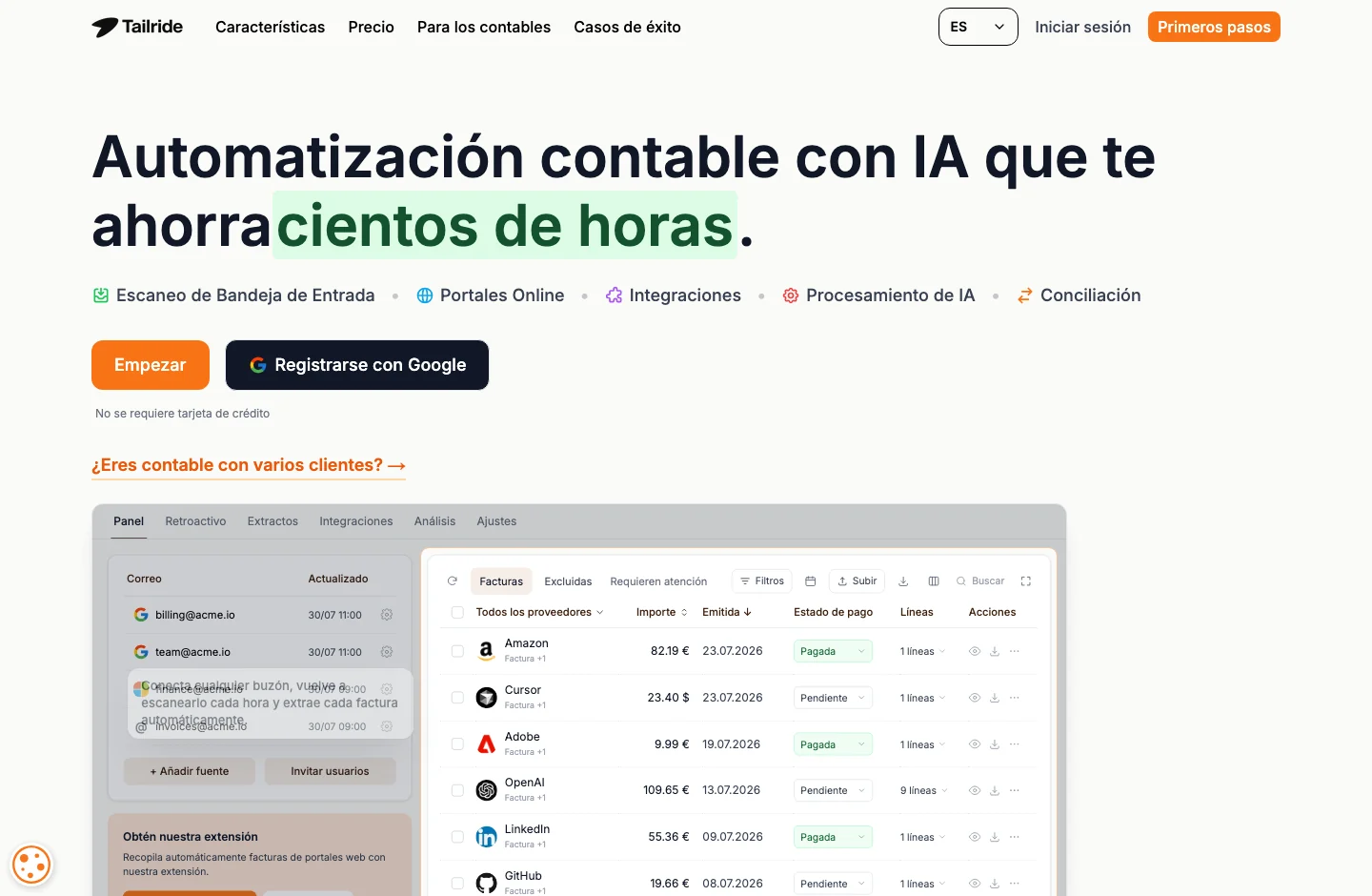
Task: Select the Excluidas tab
Action: click(x=568, y=581)
